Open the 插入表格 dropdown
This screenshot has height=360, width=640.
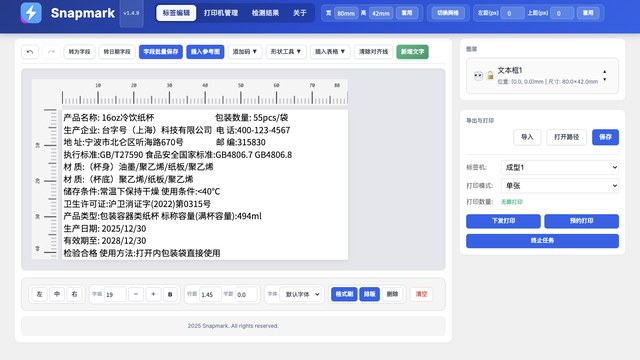(330, 52)
